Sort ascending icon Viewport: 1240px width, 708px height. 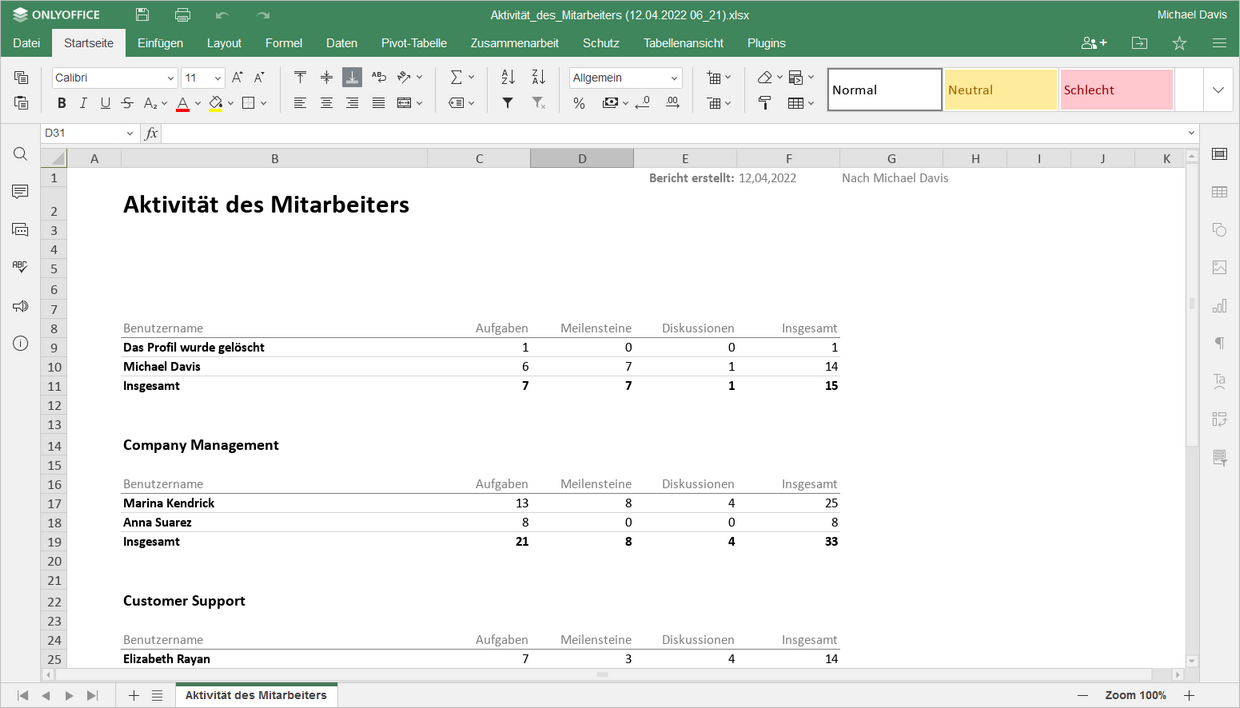508,77
